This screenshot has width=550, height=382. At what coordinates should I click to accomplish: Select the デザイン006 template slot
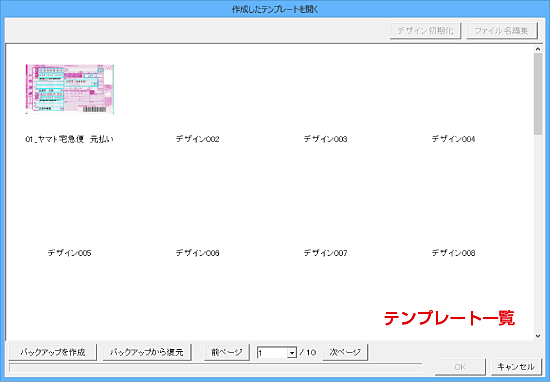tap(197, 253)
